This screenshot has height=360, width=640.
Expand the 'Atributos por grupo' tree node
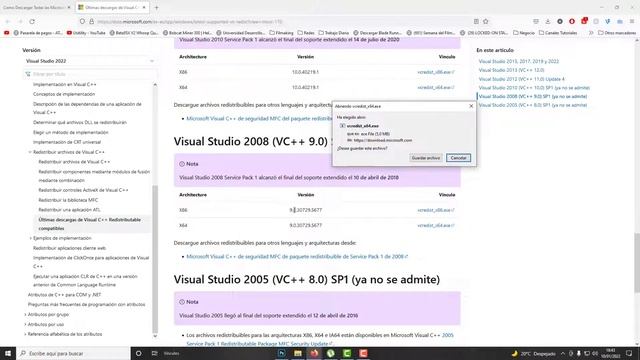coord(25,315)
